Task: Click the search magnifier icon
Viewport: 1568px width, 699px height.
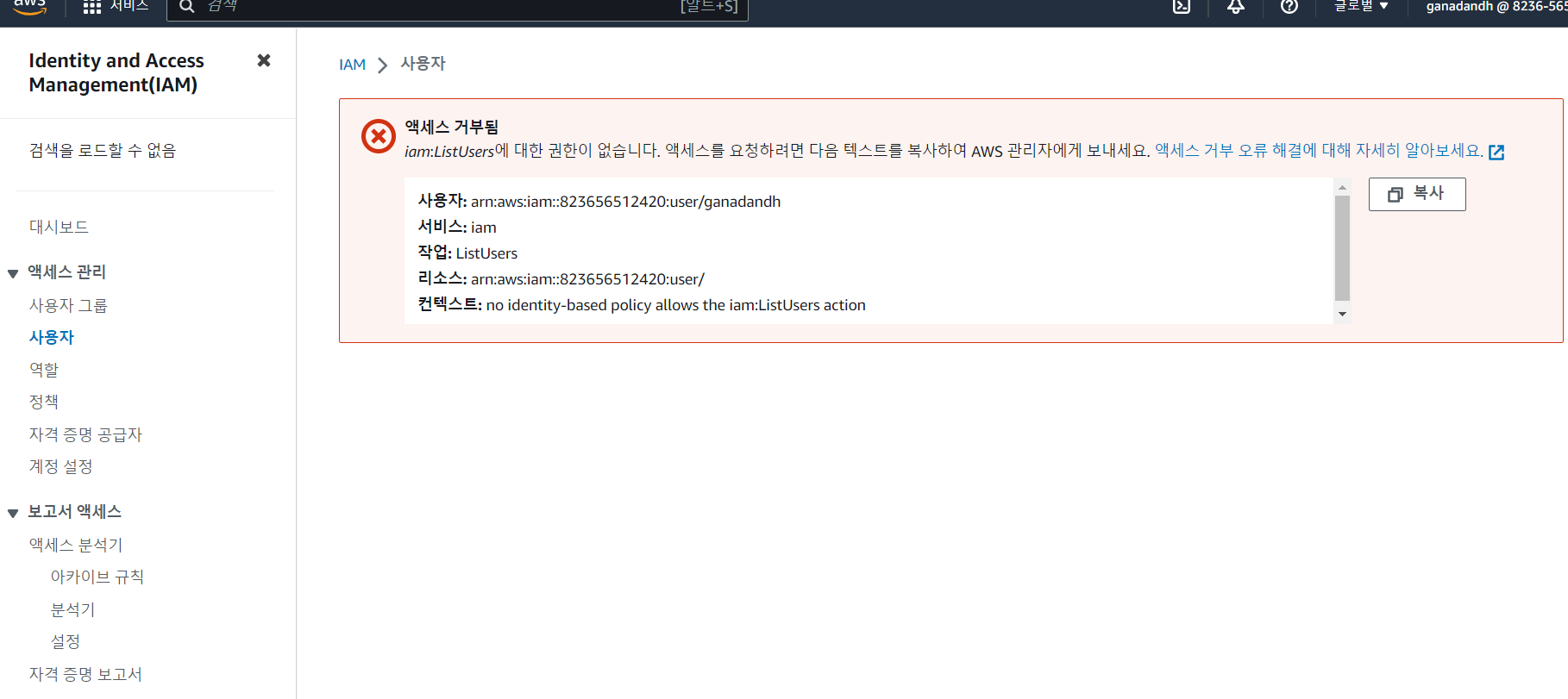Action: click(x=186, y=7)
